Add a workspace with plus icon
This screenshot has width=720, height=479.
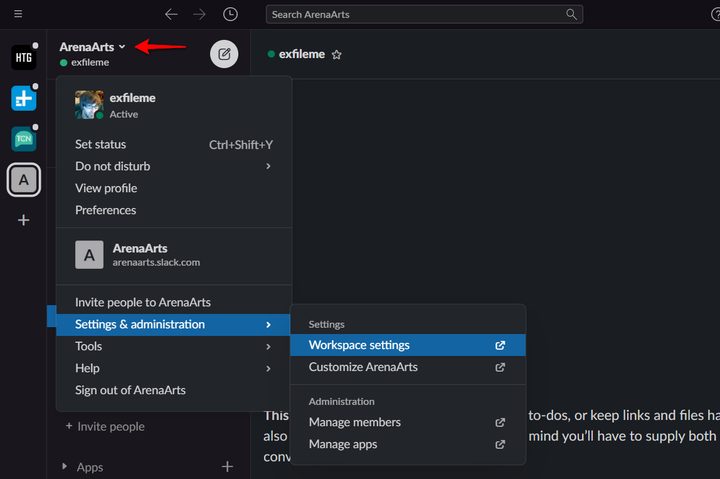(23, 220)
